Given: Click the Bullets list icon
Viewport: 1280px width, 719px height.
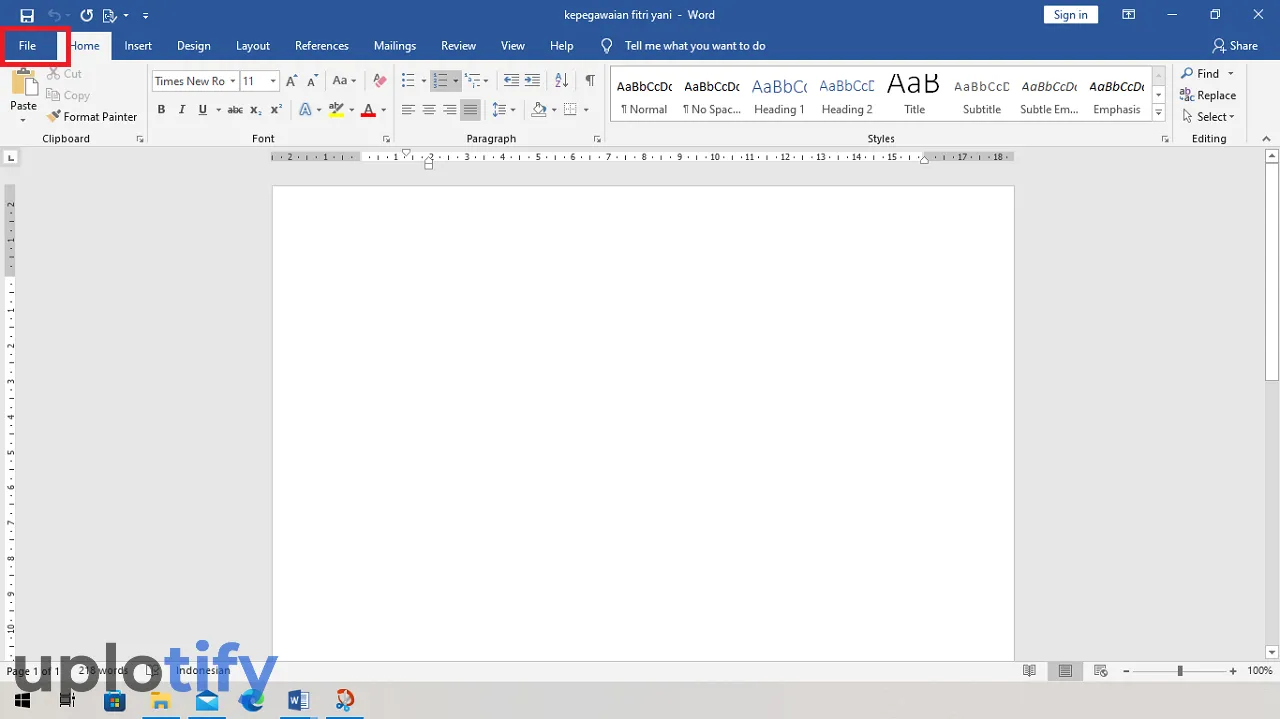Looking at the screenshot, I should [x=408, y=81].
